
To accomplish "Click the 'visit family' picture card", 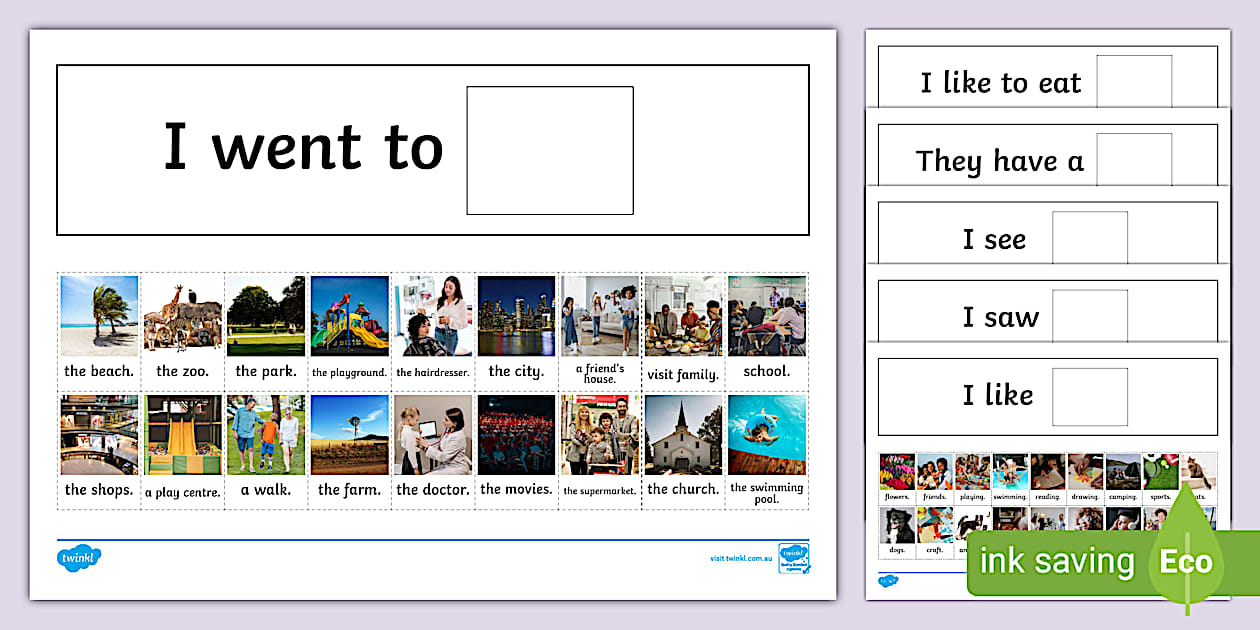I will (x=682, y=330).
